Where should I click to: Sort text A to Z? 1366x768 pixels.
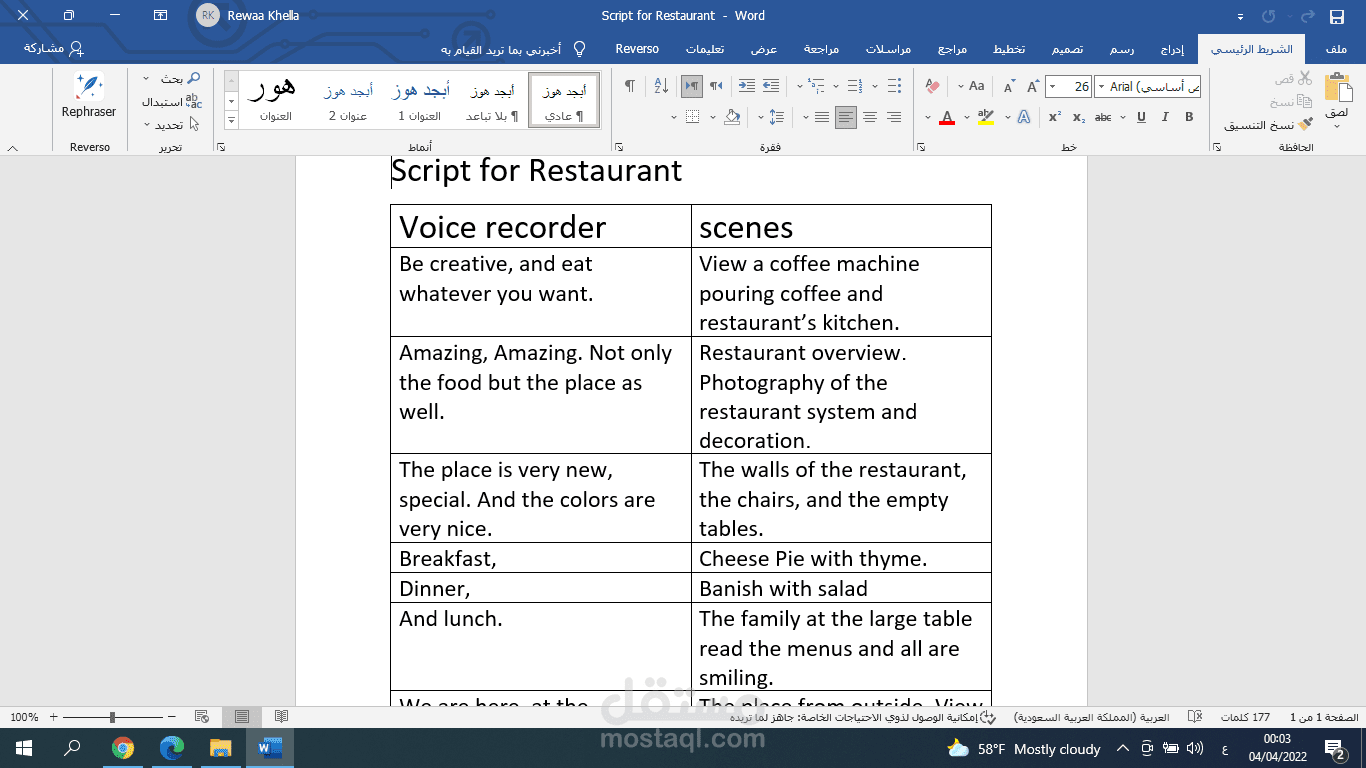[661, 87]
